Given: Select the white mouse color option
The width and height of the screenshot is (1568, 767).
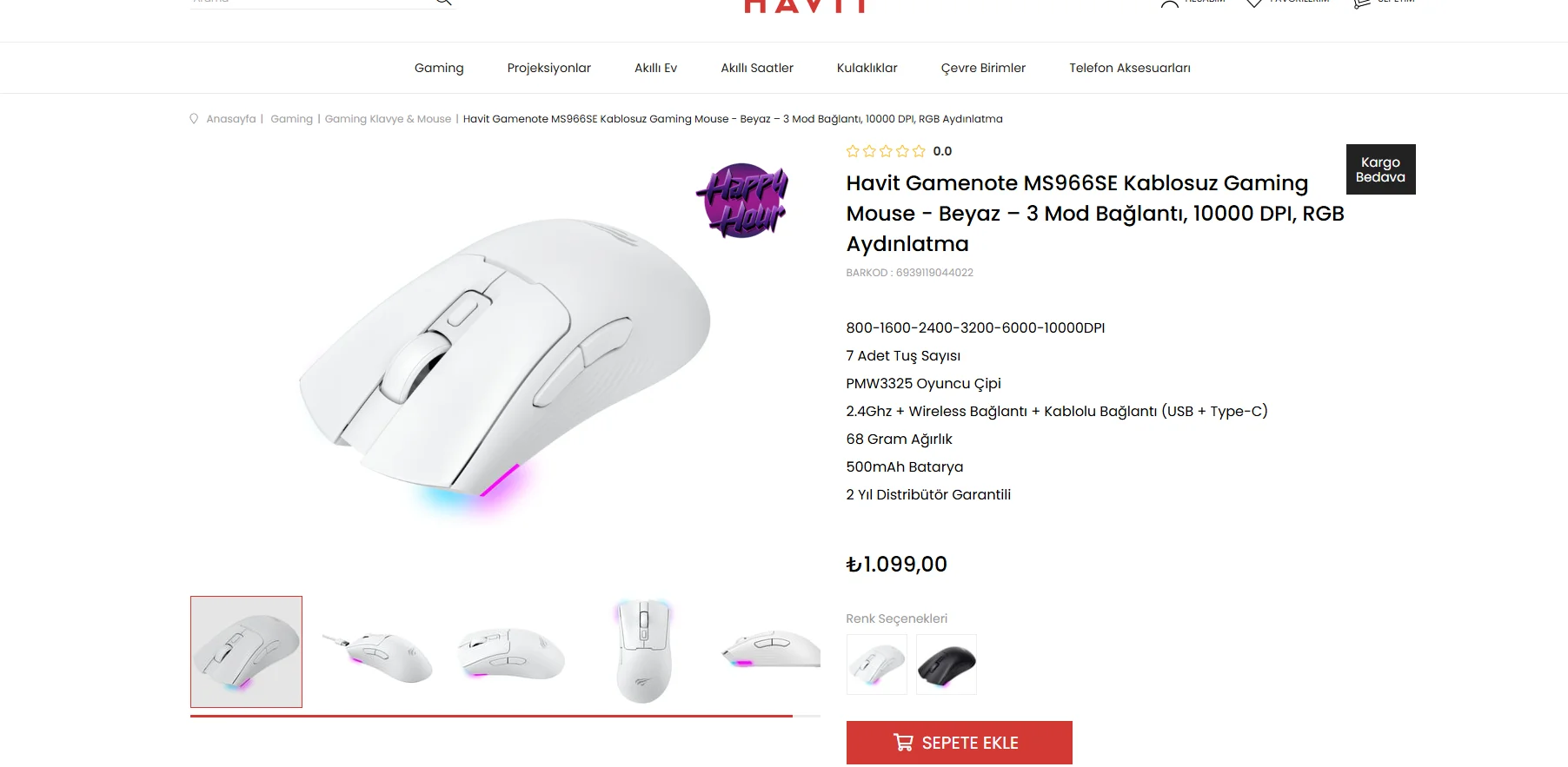Looking at the screenshot, I should pos(876,665).
